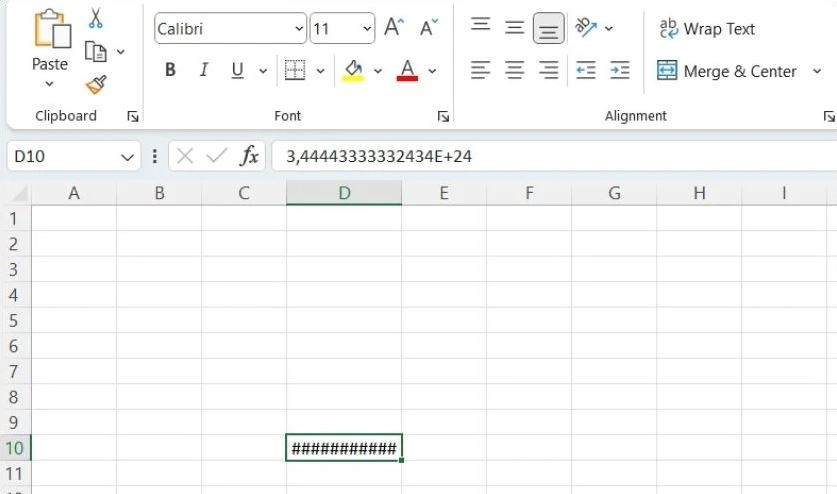
Task: Select row 1 header
Action: click(15, 218)
